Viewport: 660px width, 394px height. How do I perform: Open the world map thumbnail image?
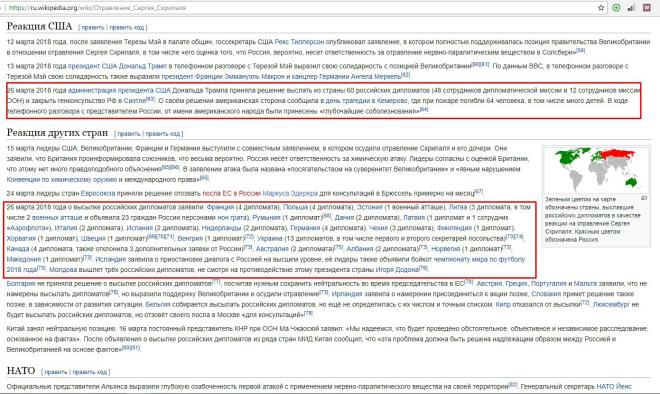click(596, 169)
